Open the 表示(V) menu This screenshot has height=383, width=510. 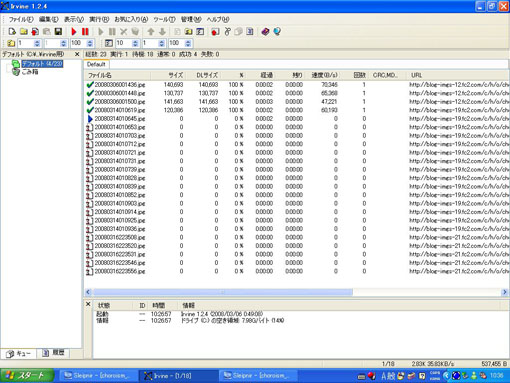point(74,19)
